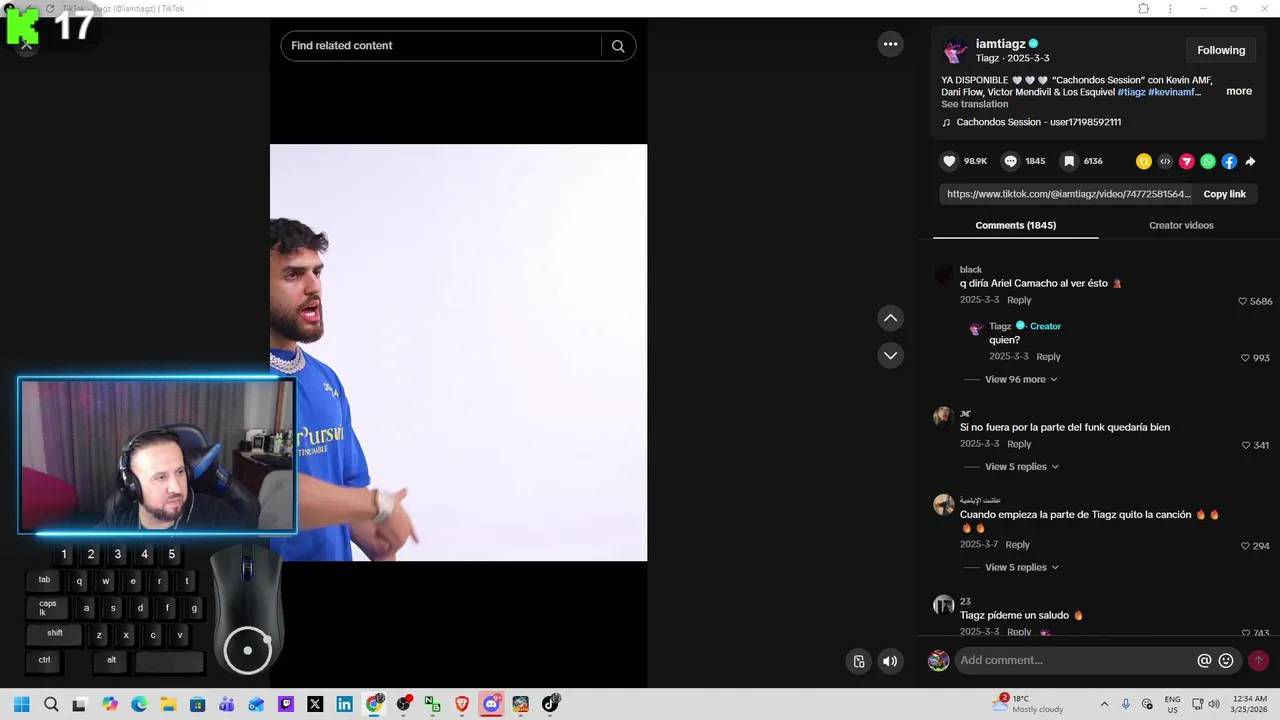The height and width of the screenshot is (720, 1280).
Task: Switch to the Creator videos tab
Action: [1181, 225]
